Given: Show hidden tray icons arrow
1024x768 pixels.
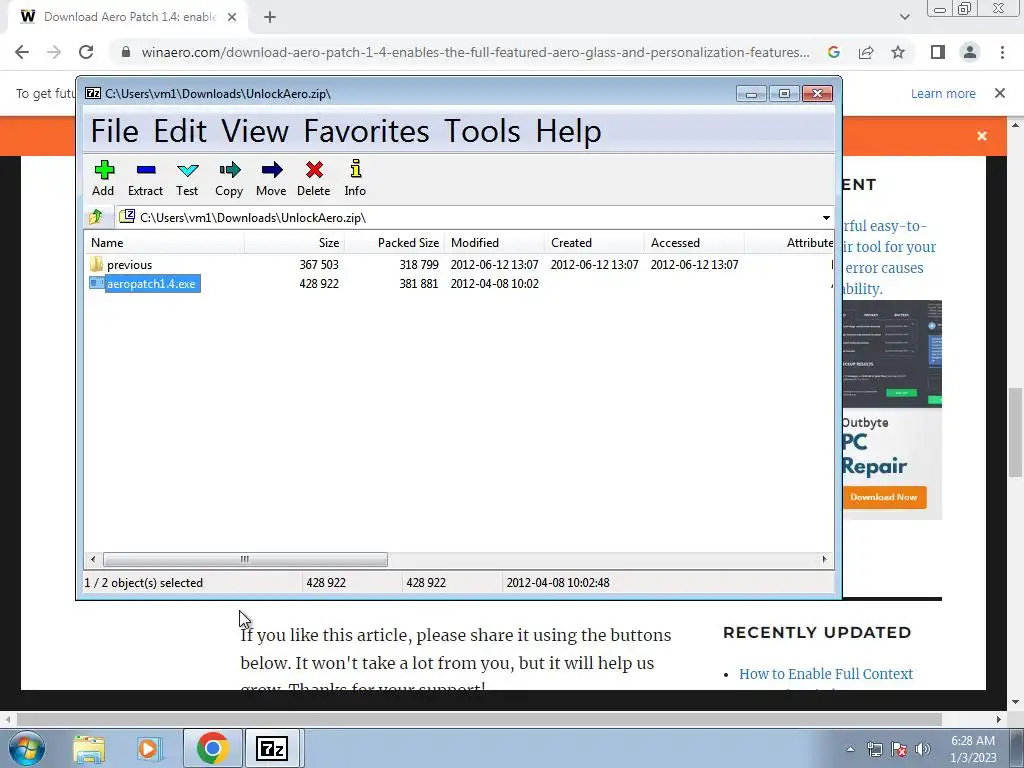Looking at the screenshot, I should point(850,749).
